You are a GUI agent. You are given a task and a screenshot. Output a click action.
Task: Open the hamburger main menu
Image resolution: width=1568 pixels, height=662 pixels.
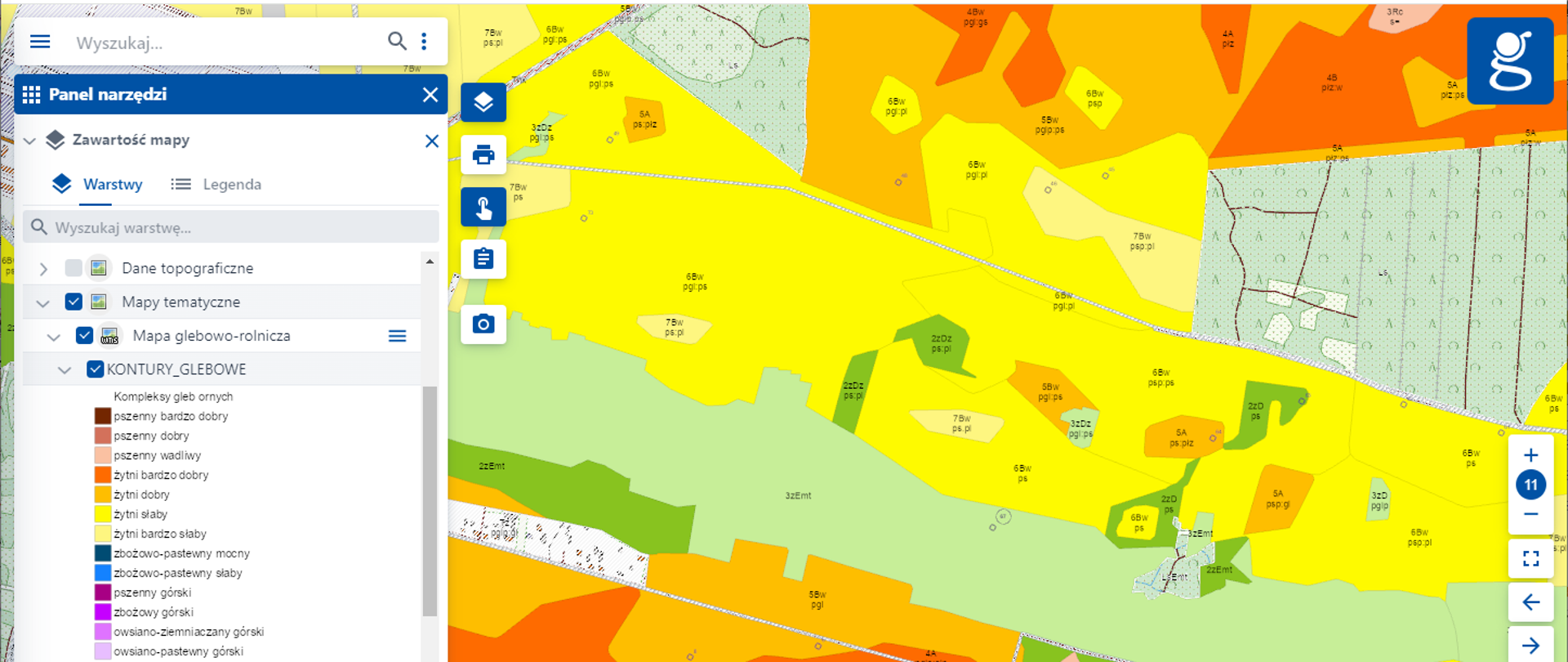pos(40,42)
